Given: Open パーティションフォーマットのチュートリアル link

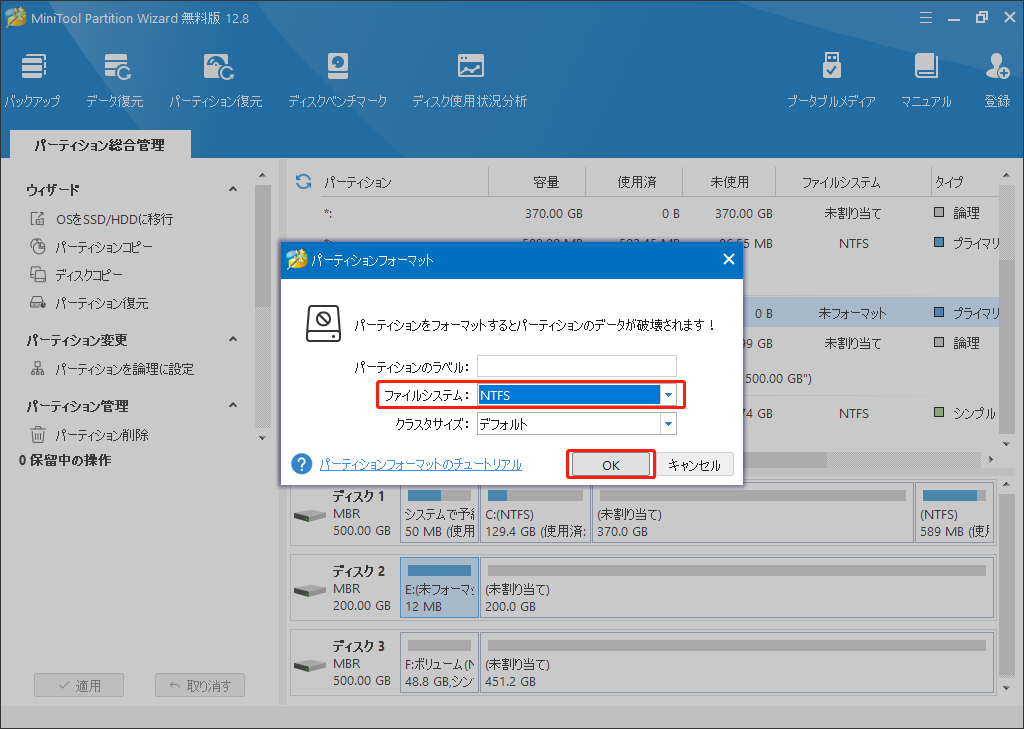Looking at the screenshot, I should 421,464.
